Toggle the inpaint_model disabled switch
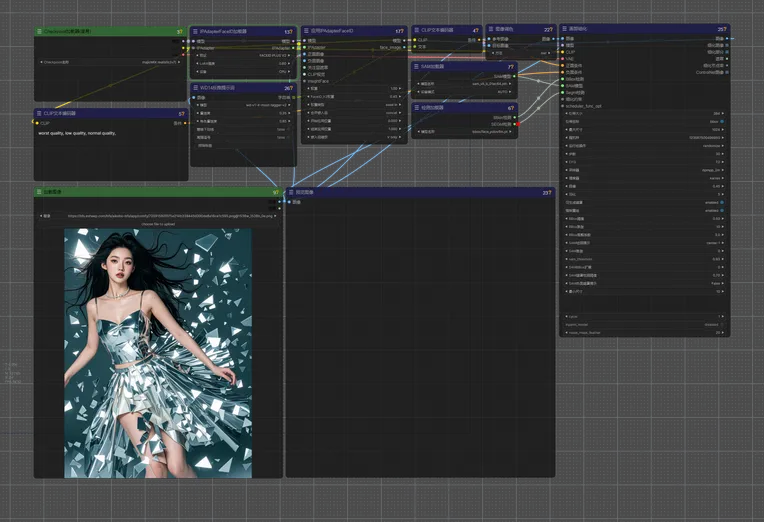The image size is (764, 522). point(722,325)
